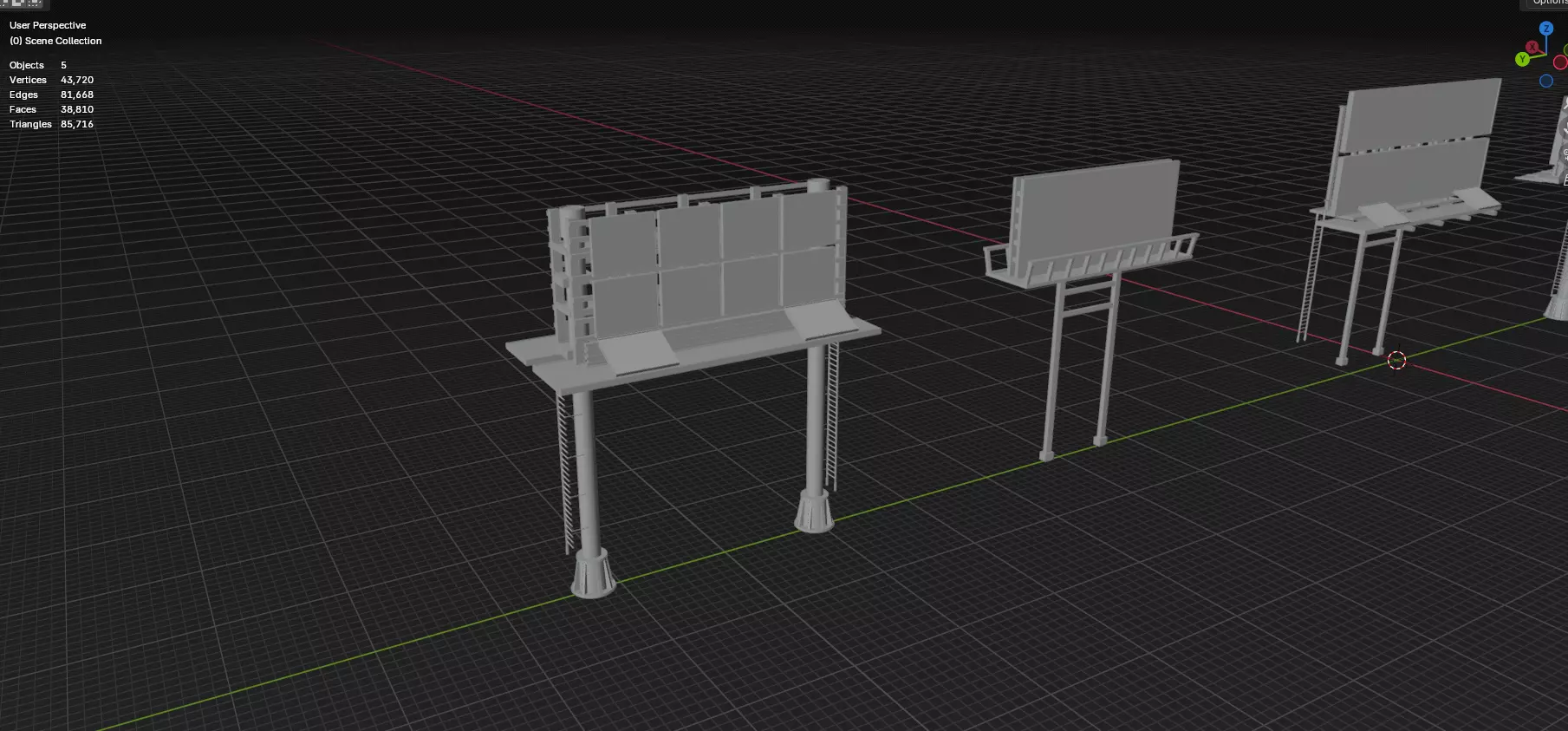Image resolution: width=1568 pixels, height=731 pixels.
Task: Snap view to the red X axis gizmo handle
Action: pyautogui.click(x=1532, y=47)
